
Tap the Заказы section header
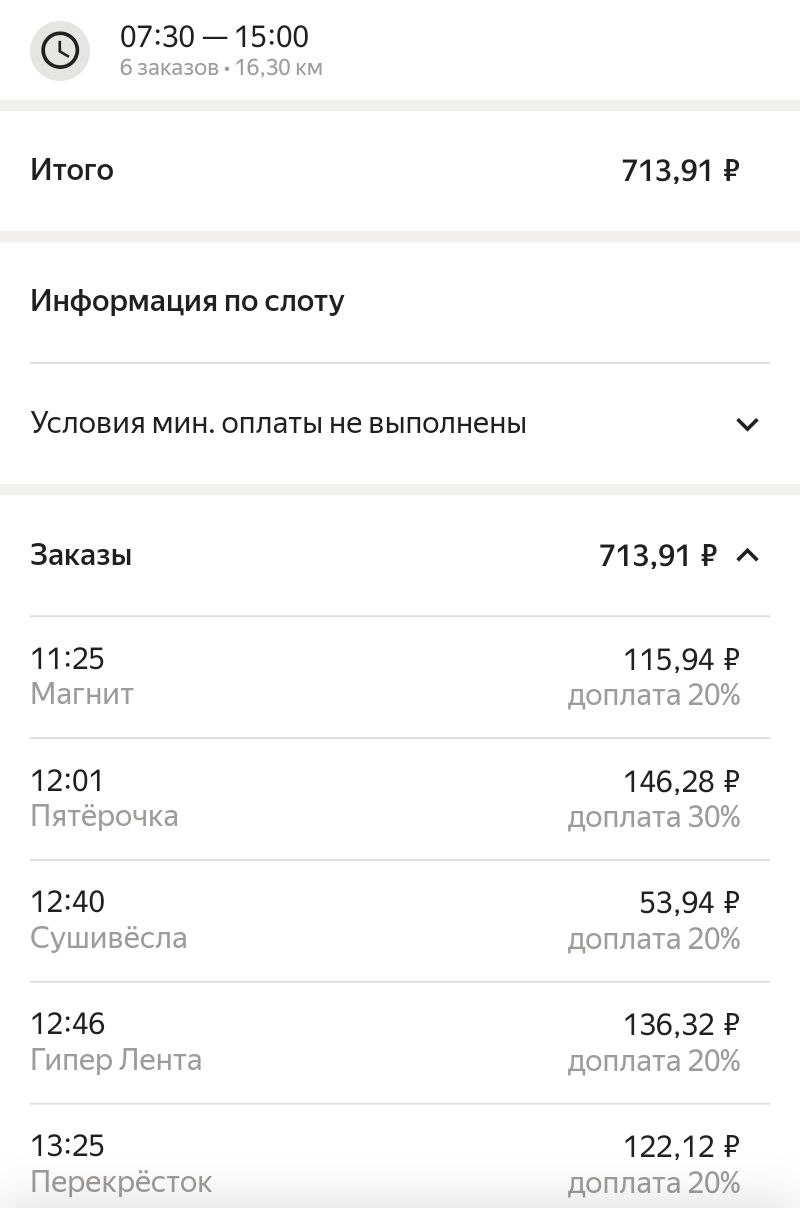point(81,554)
